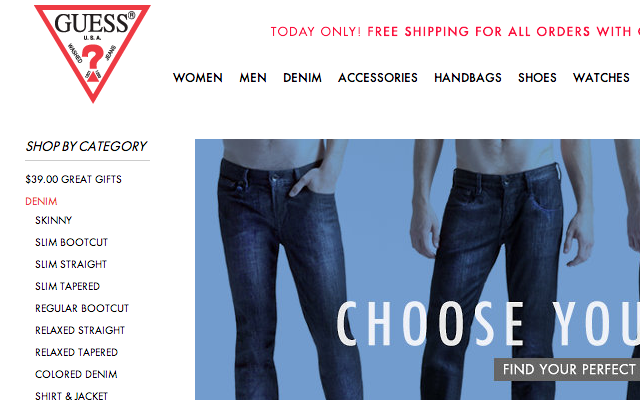Viewport: 640px width, 400px height.
Task: Navigate to Shoes
Action: (x=537, y=78)
